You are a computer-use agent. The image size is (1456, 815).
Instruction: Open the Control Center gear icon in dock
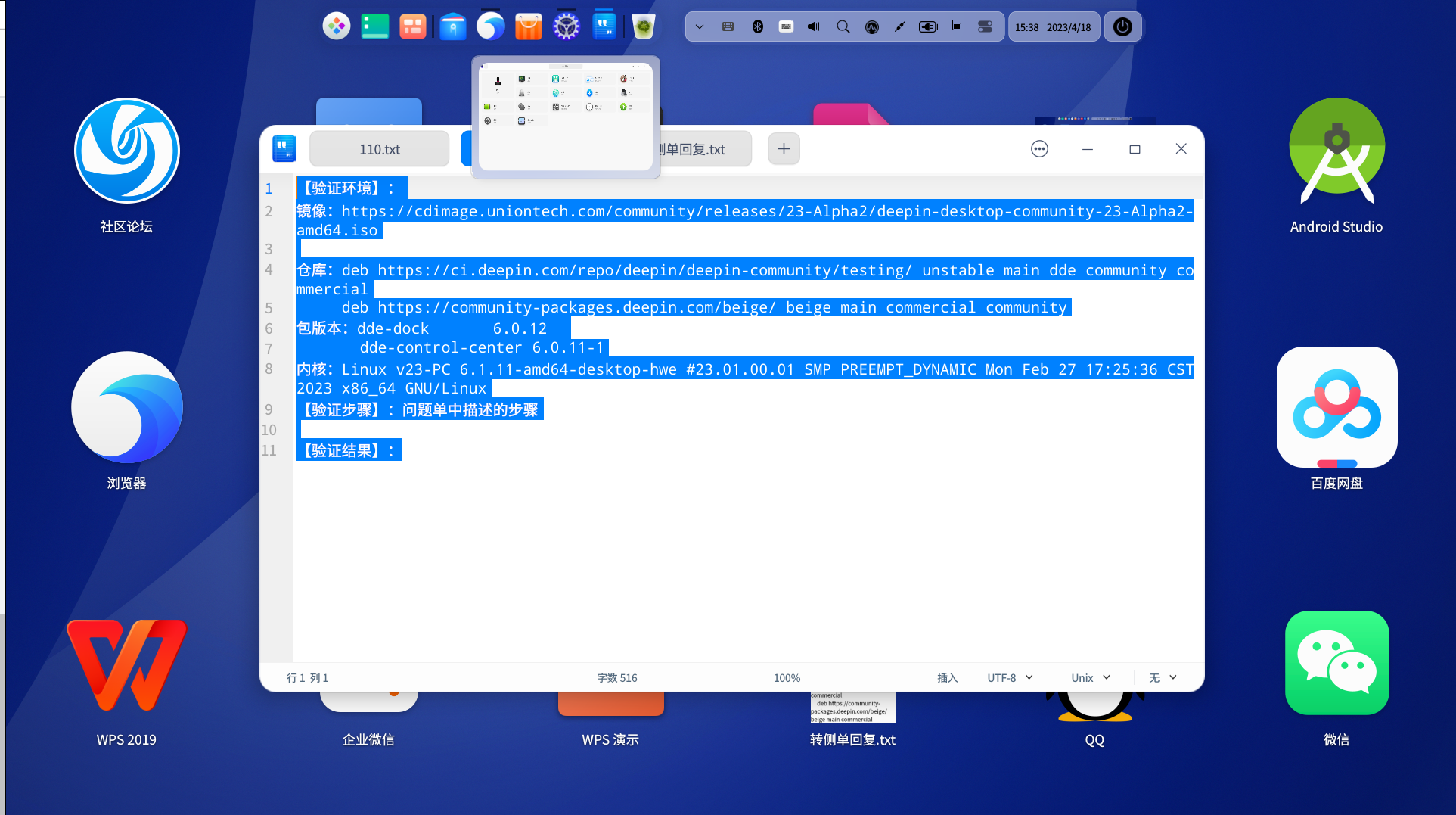click(566, 26)
